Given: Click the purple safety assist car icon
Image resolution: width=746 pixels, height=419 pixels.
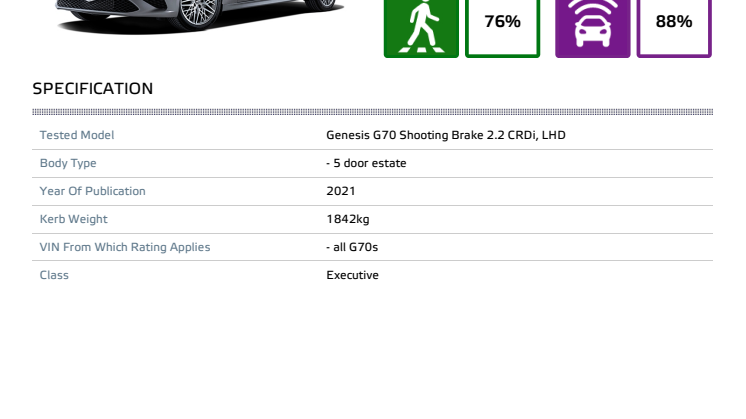Looking at the screenshot, I should (592, 28).
